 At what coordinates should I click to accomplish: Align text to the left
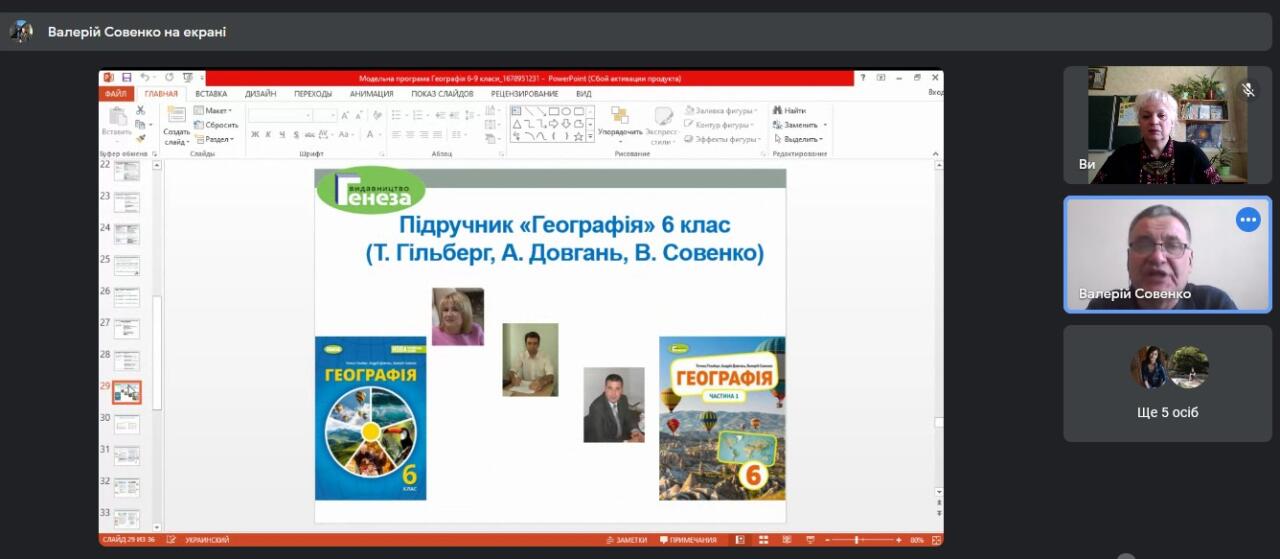(396, 134)
